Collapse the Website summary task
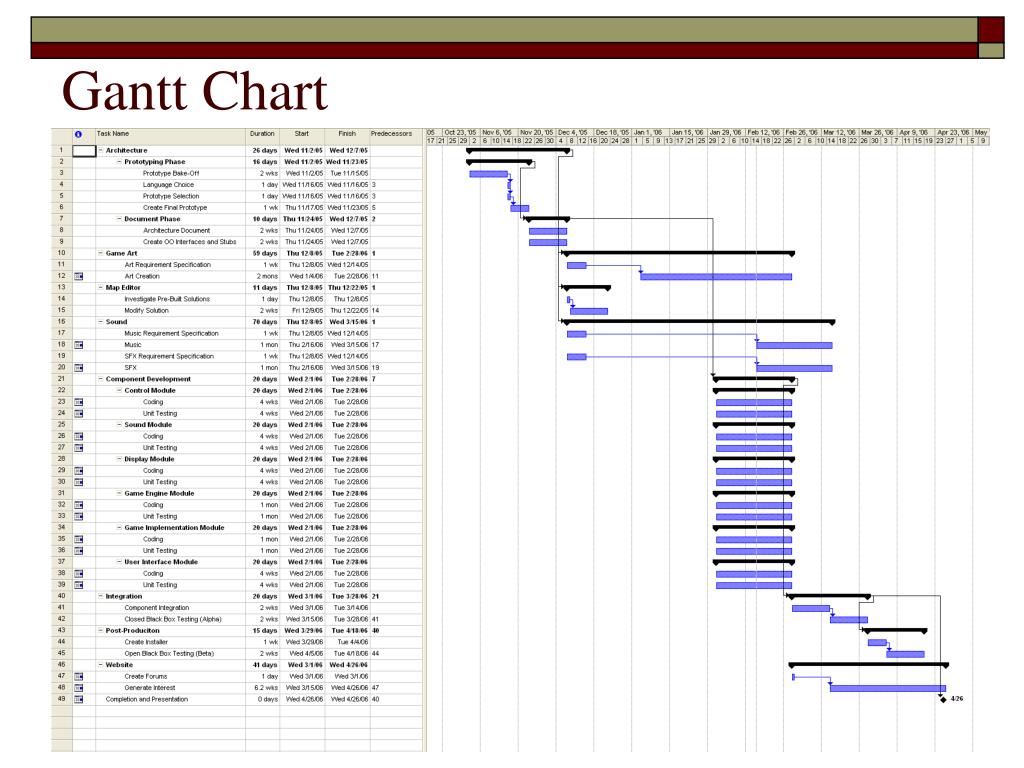The image size is (1024, 768). tap(101, 665)
